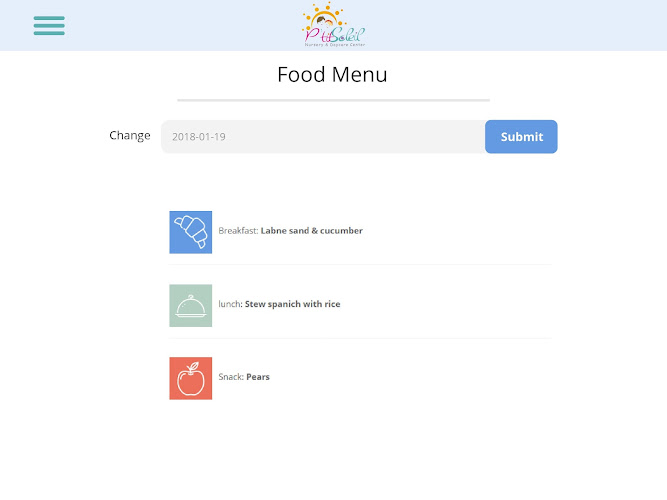Screen dimensions: 667x500
Task: Click the blue croissant breakfast icon
Action: 191,232
